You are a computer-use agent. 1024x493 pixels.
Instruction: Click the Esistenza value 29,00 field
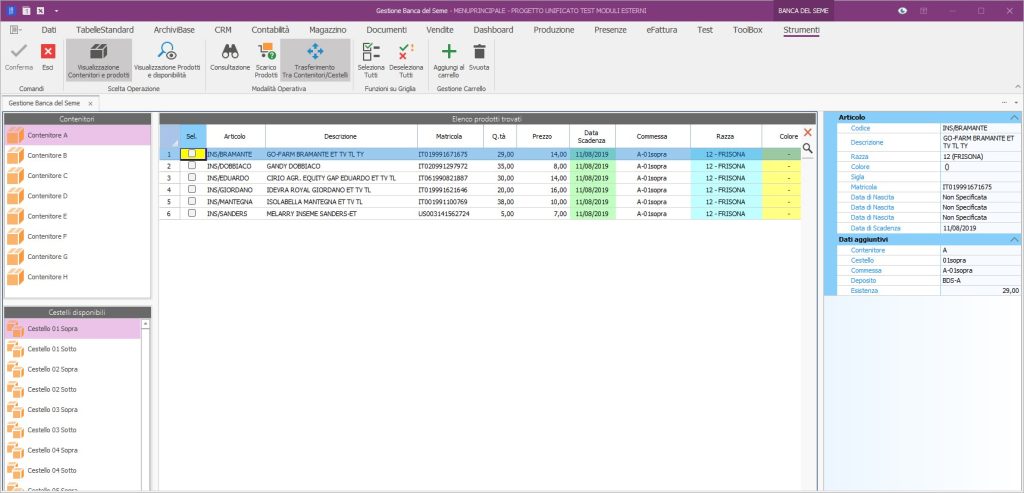[980, 290]
